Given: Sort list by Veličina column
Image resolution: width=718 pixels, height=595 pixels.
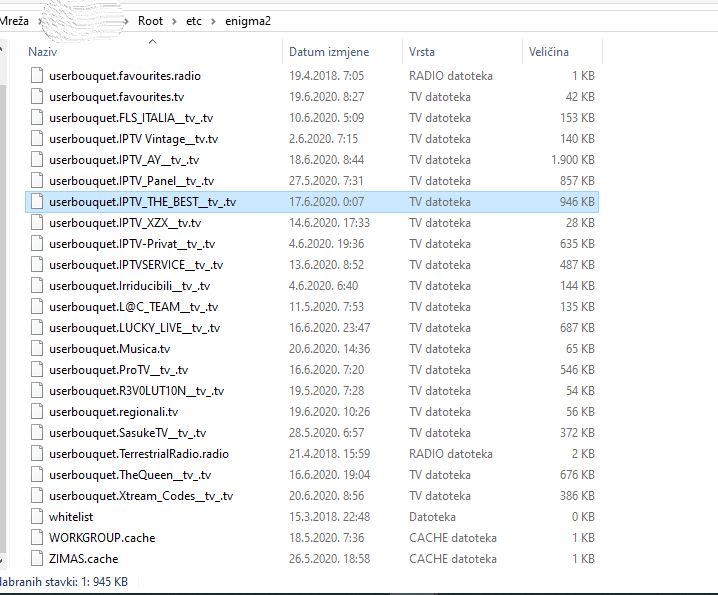Looking at the screenshot, I should [548, 52].
